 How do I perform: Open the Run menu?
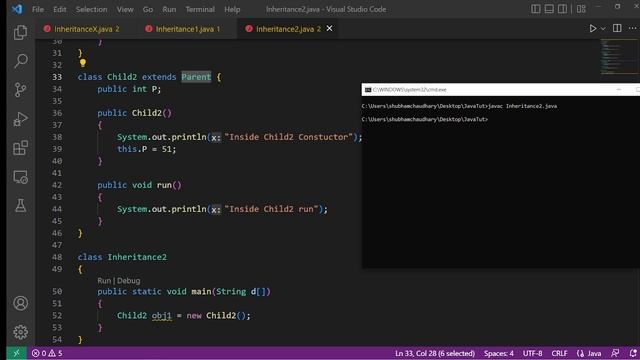[x=169, y=9]
